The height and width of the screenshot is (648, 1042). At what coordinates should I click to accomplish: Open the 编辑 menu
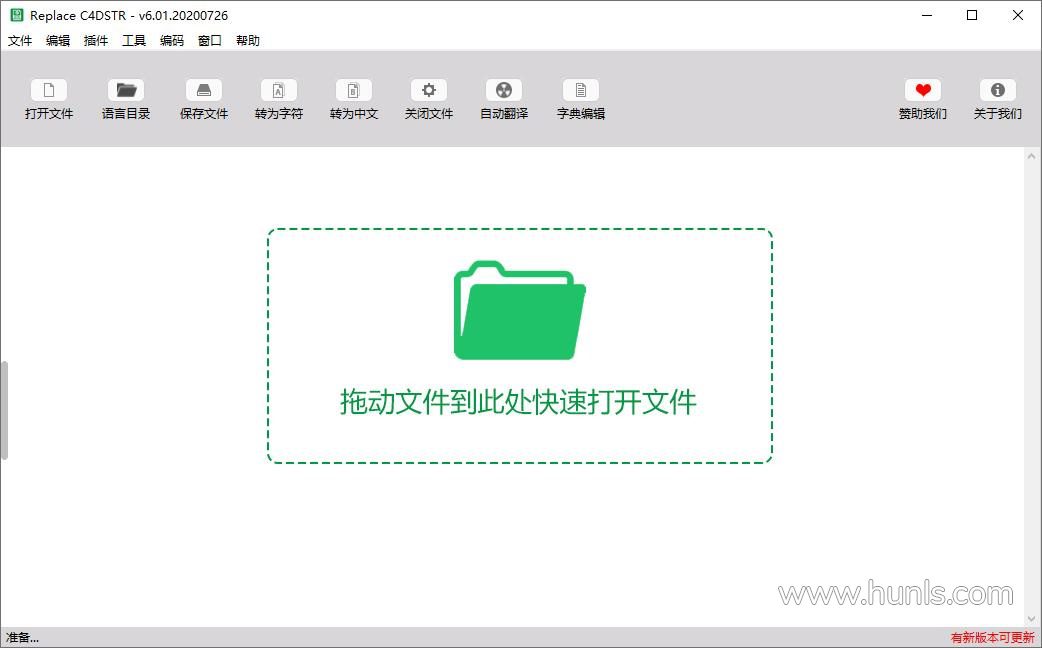(58, 41)
